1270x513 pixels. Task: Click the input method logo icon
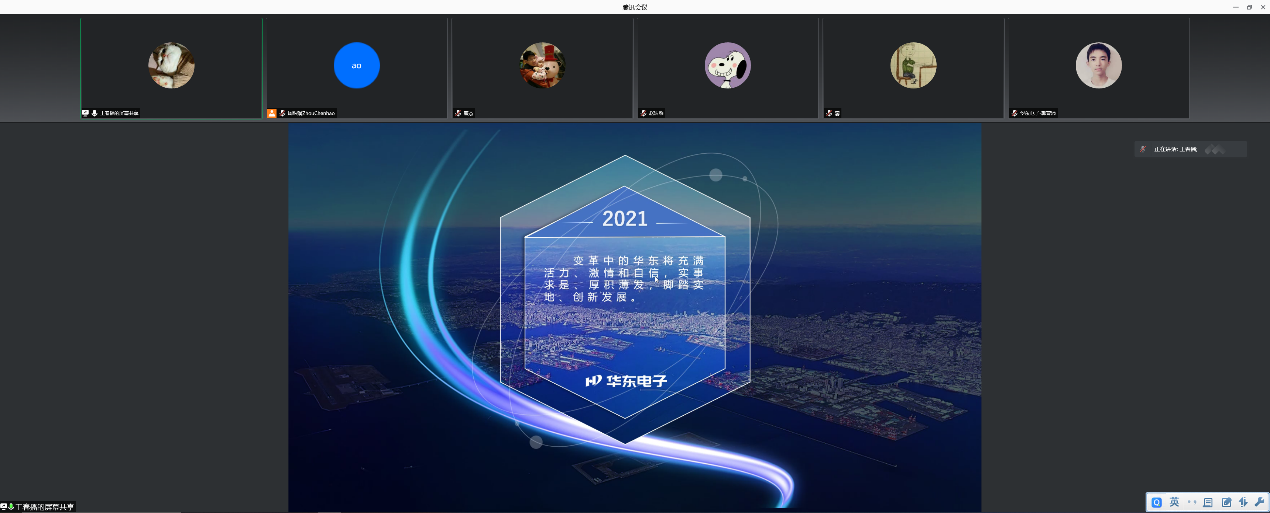[x=1157, y=502]
